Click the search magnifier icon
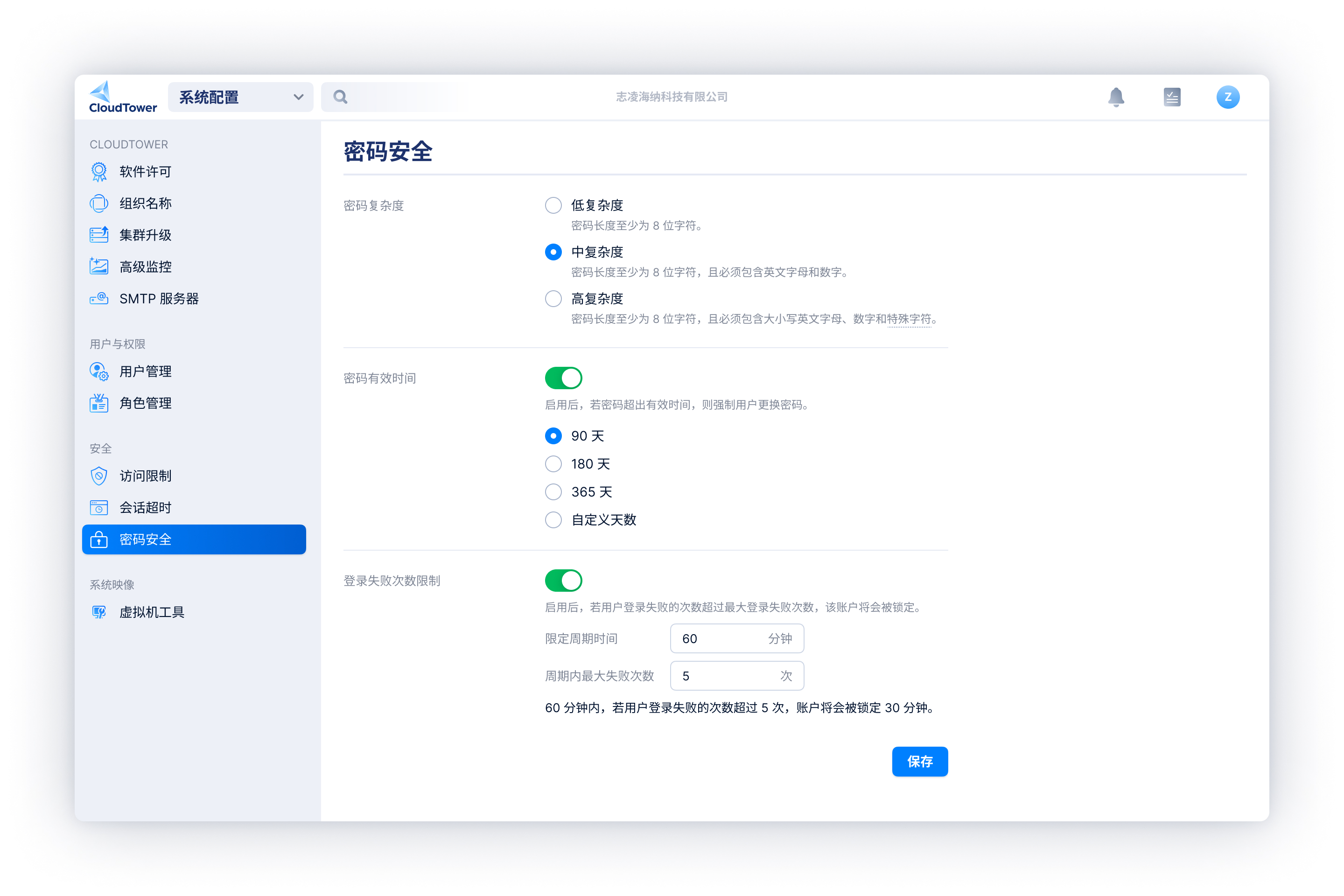 tap(341, 97)
